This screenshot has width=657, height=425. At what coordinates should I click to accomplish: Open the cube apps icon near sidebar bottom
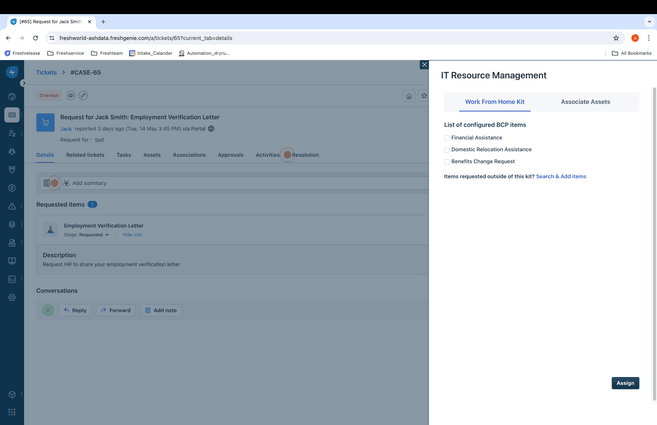pyautogui.click(x=12, y=394)
